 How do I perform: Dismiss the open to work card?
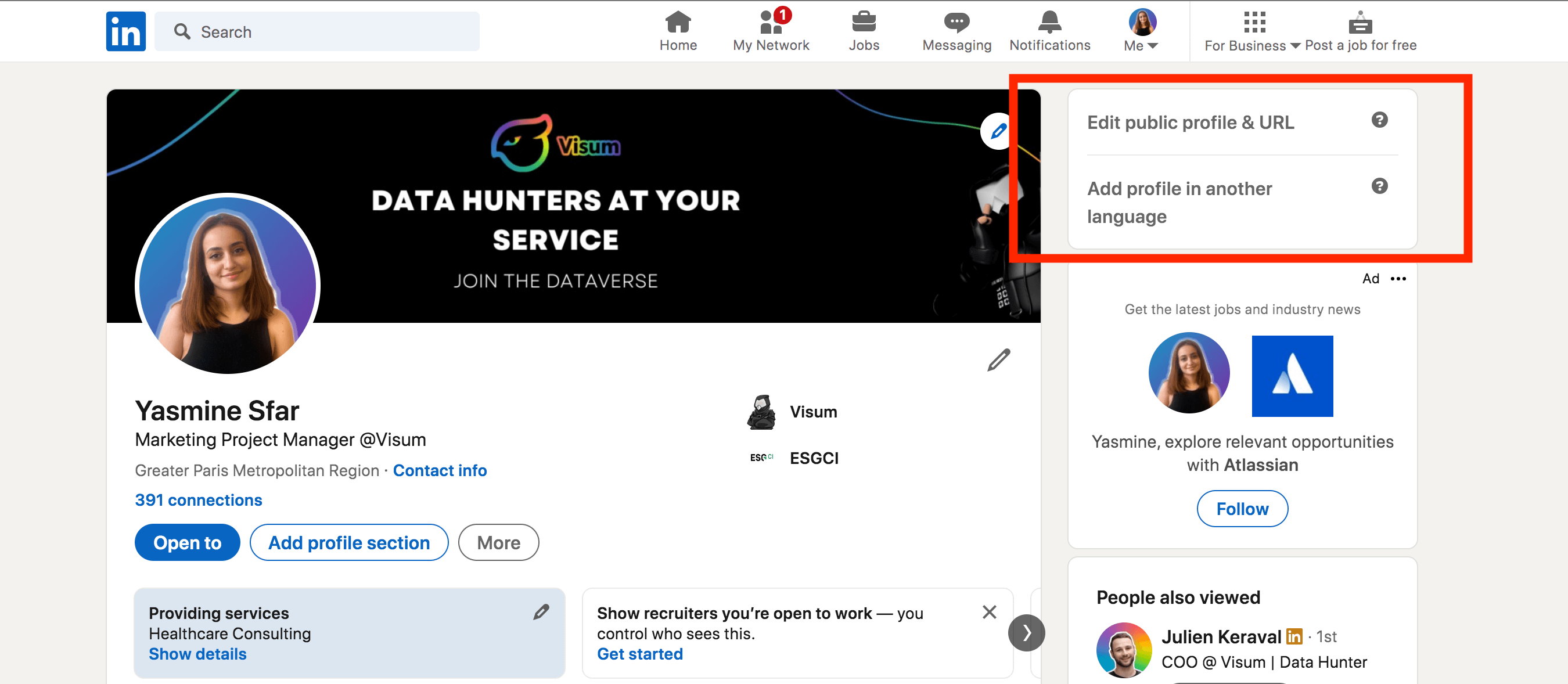(988, 612)
